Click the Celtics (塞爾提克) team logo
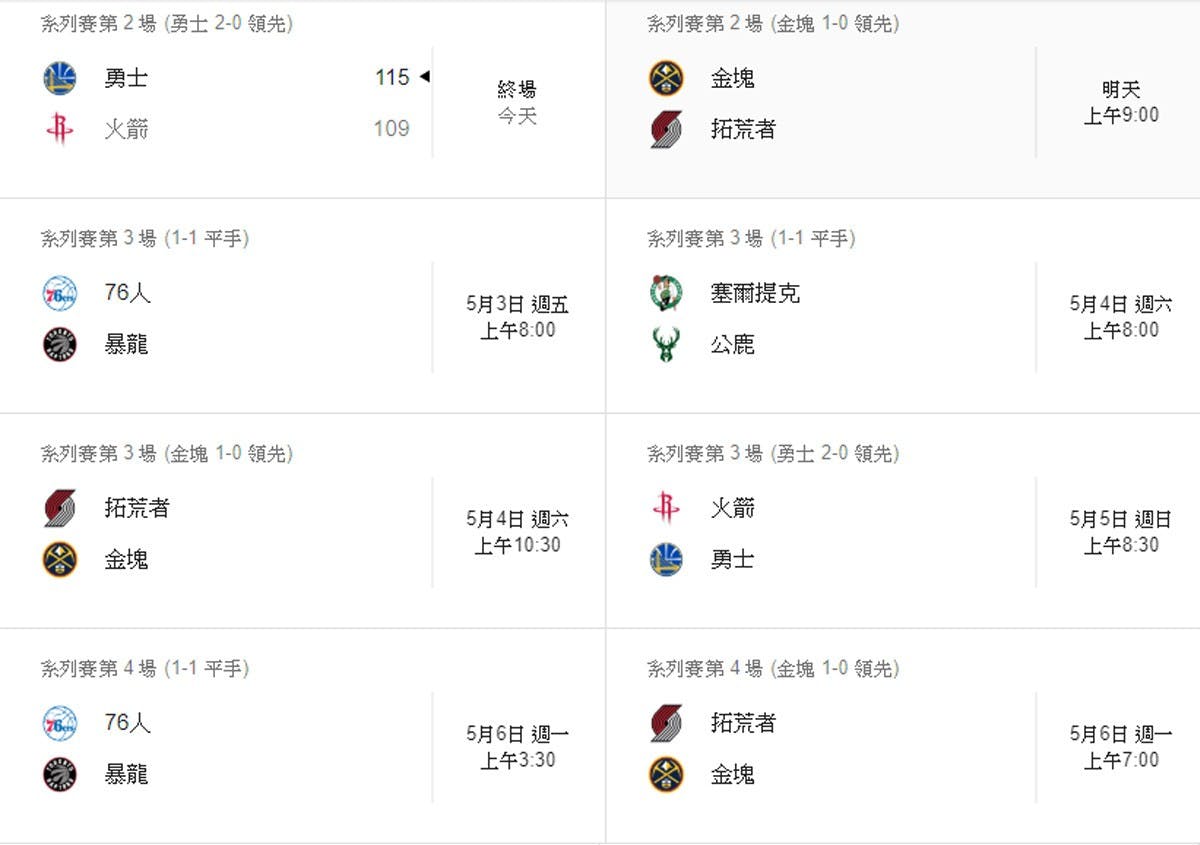Screen dimensions: 1200x845 [x=666, y=293]
